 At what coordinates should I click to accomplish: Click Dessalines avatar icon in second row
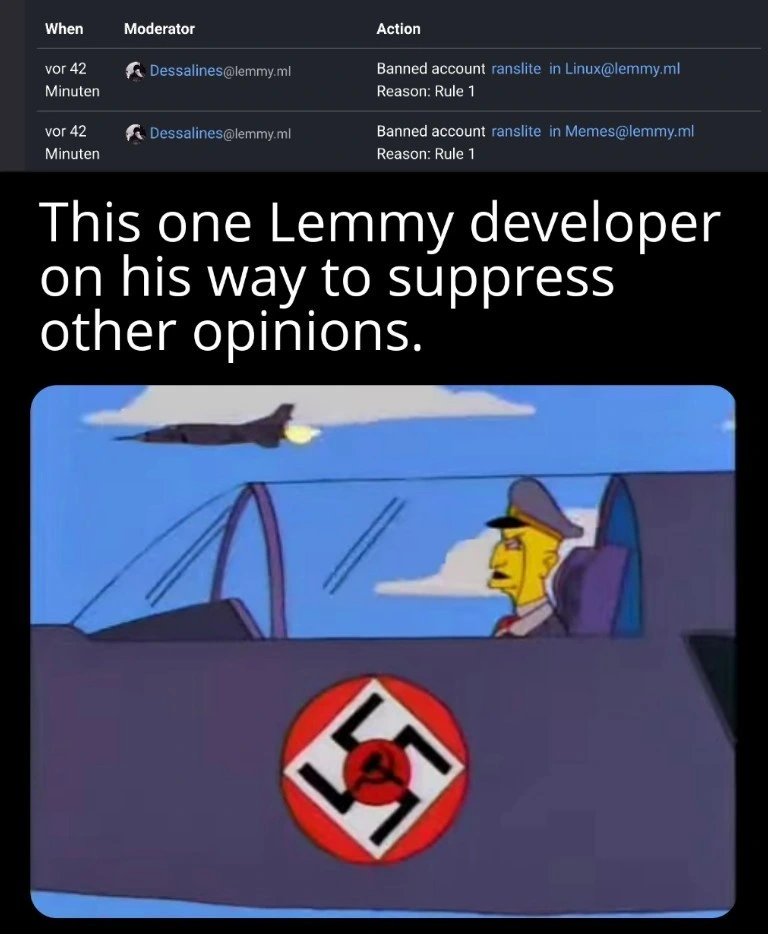136,133
